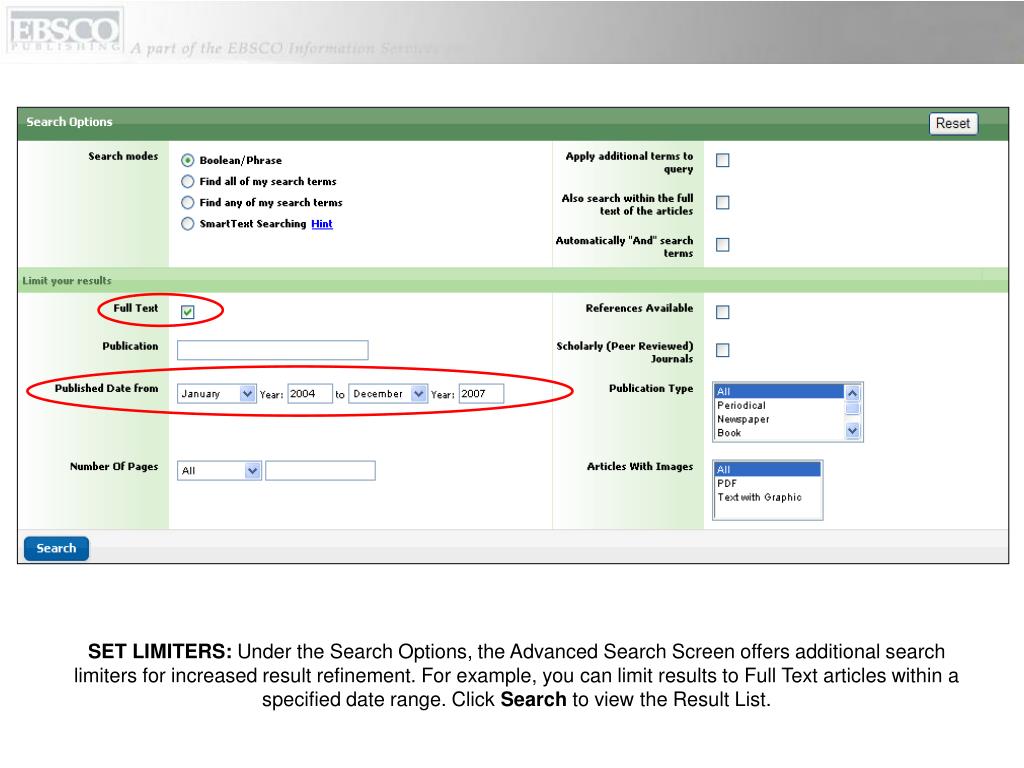Select Find all of my search terms
The height and width of the screenshot is (768, 1024).
pyautogui.click(x=187, y=181)
